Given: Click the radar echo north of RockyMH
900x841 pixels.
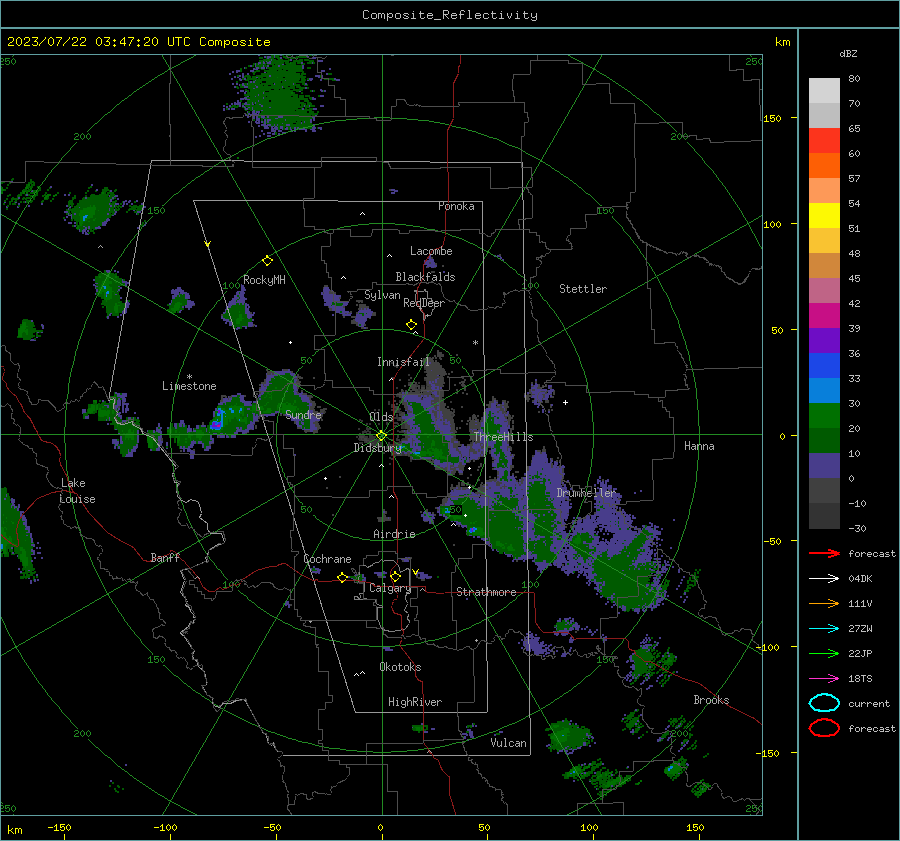Looking at the screenshot, I should pos(279,95).
